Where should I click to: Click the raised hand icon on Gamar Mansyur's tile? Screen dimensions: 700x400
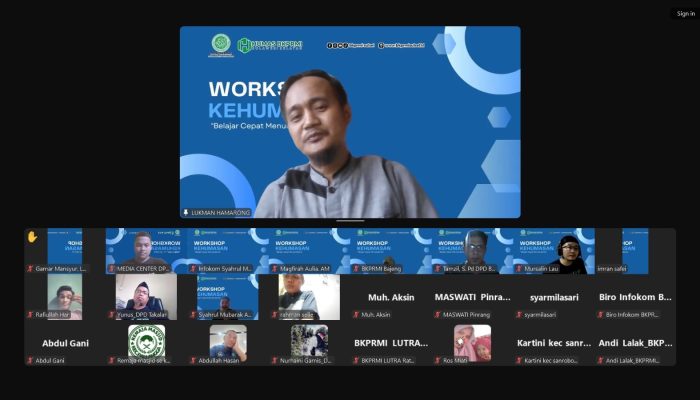pyautogui.click(x=32, y=237)
